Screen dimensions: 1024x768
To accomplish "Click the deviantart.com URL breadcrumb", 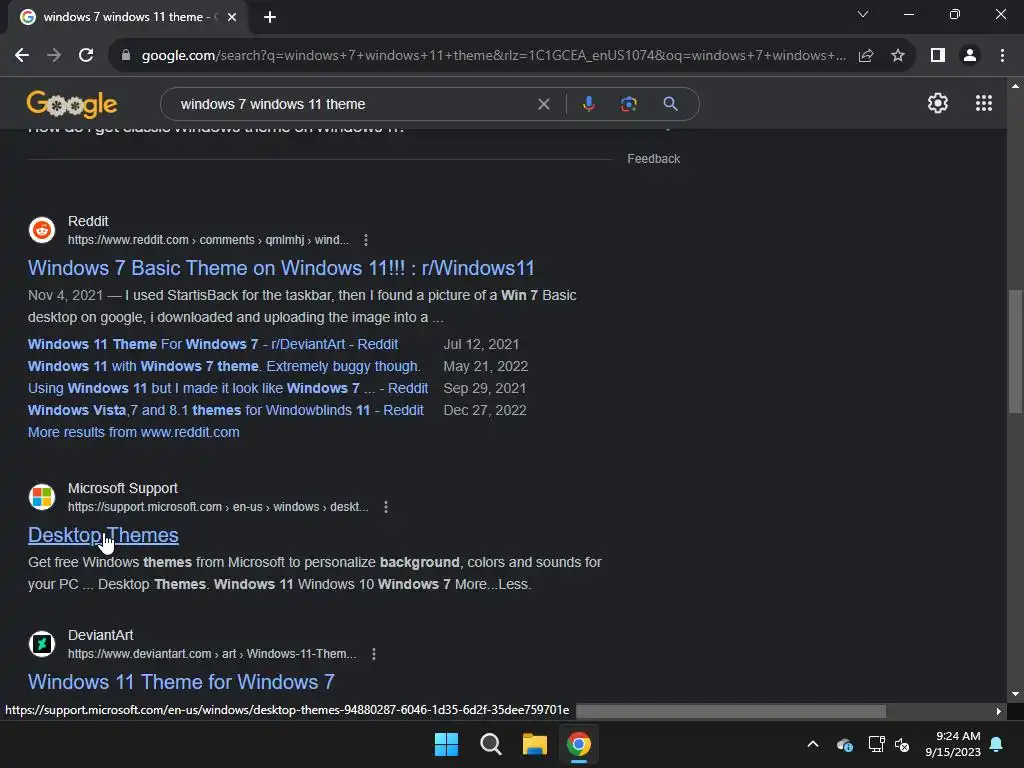I will click(212, 654).
